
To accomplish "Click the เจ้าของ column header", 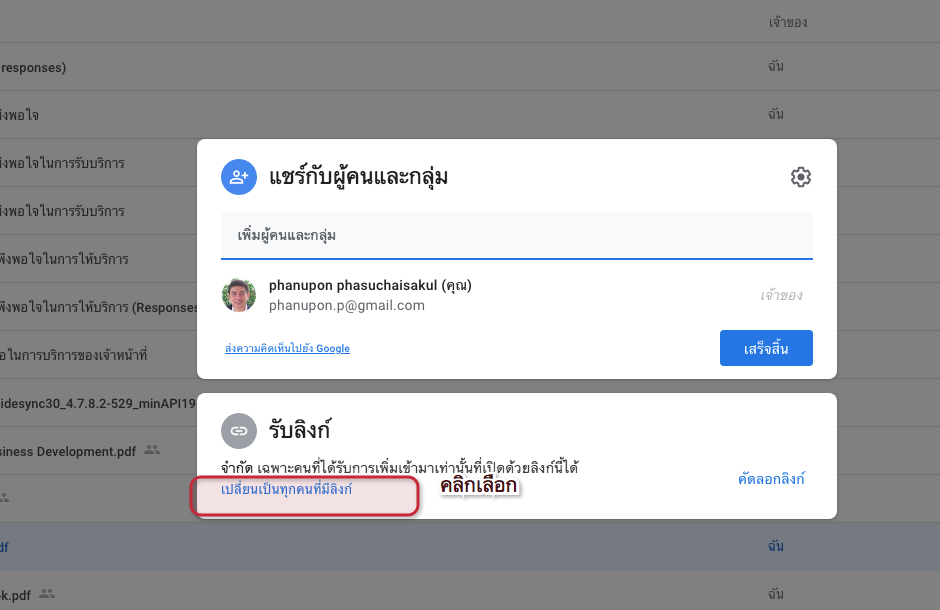I will (788, 23).
